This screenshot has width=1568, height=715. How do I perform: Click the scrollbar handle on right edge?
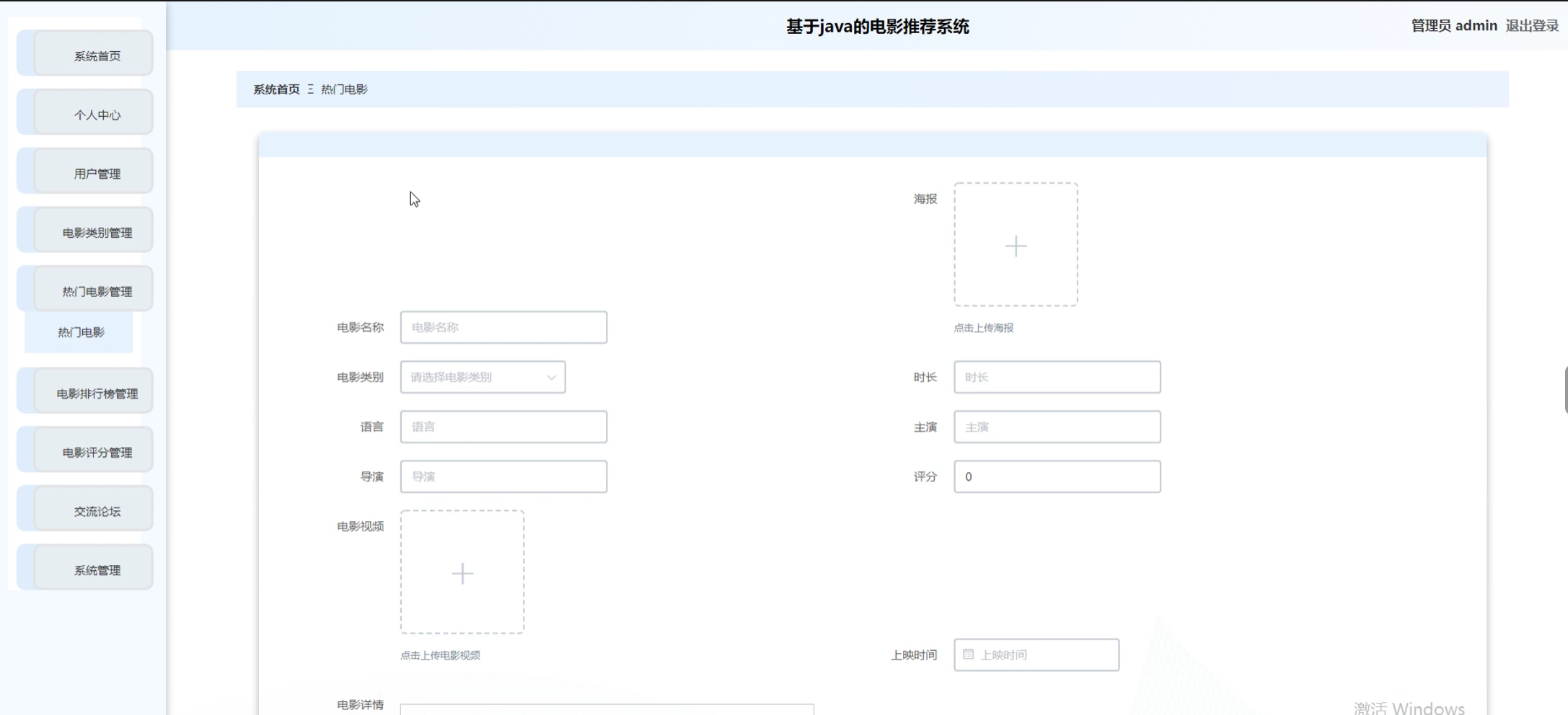1565,389
